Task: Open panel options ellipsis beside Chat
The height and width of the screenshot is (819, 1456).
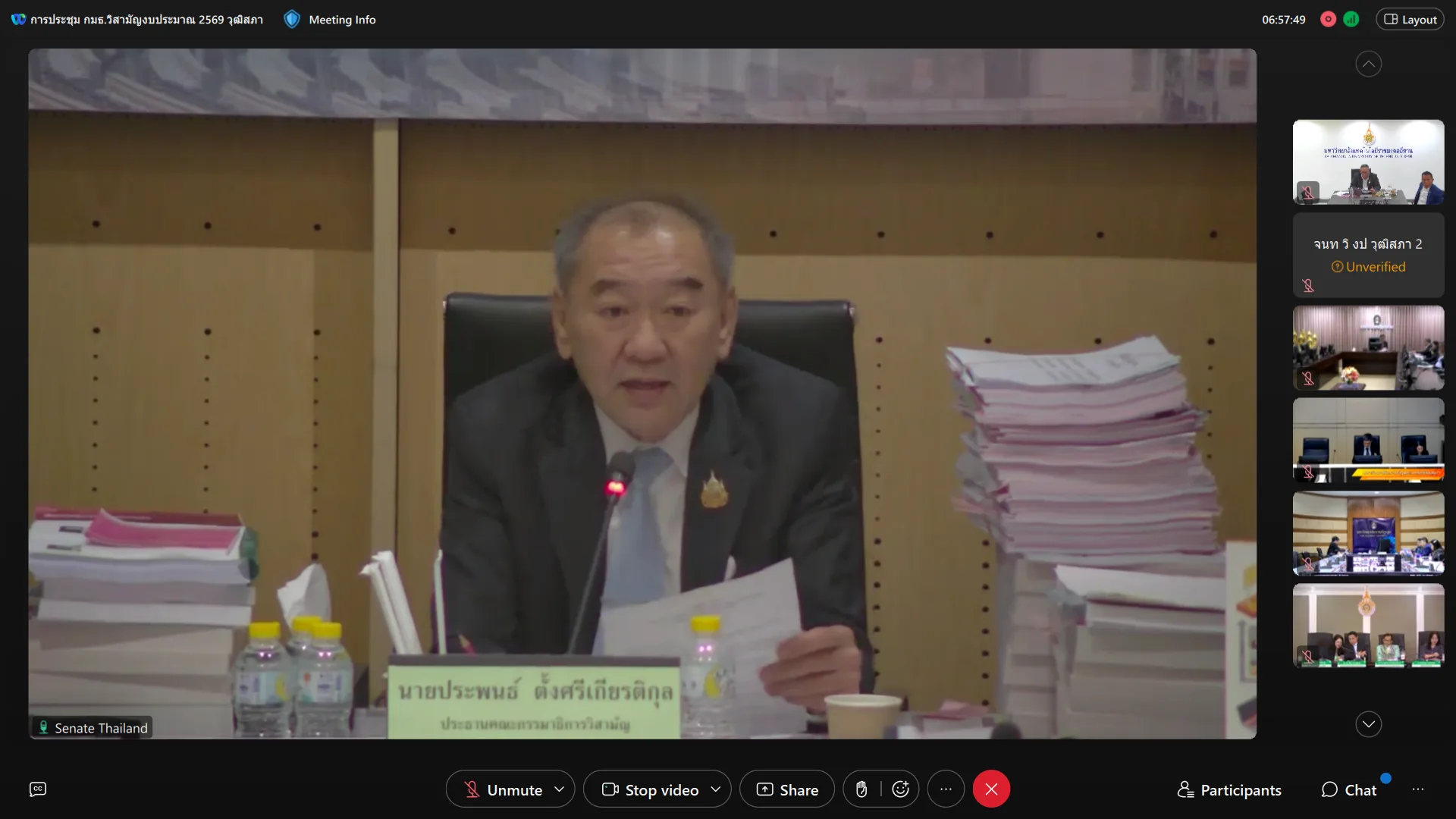Action: 1418,789
